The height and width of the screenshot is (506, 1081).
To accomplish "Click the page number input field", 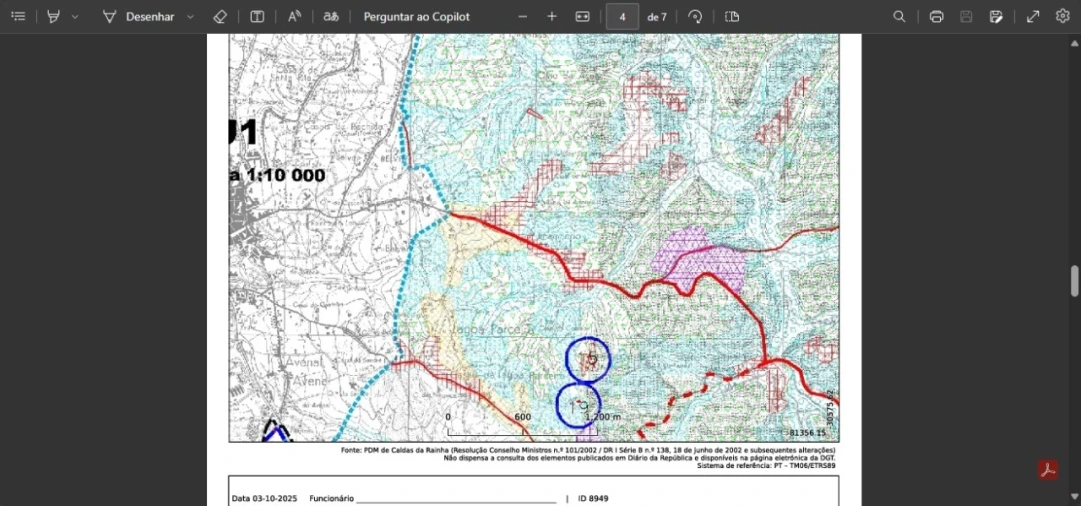I will (622, 17).
